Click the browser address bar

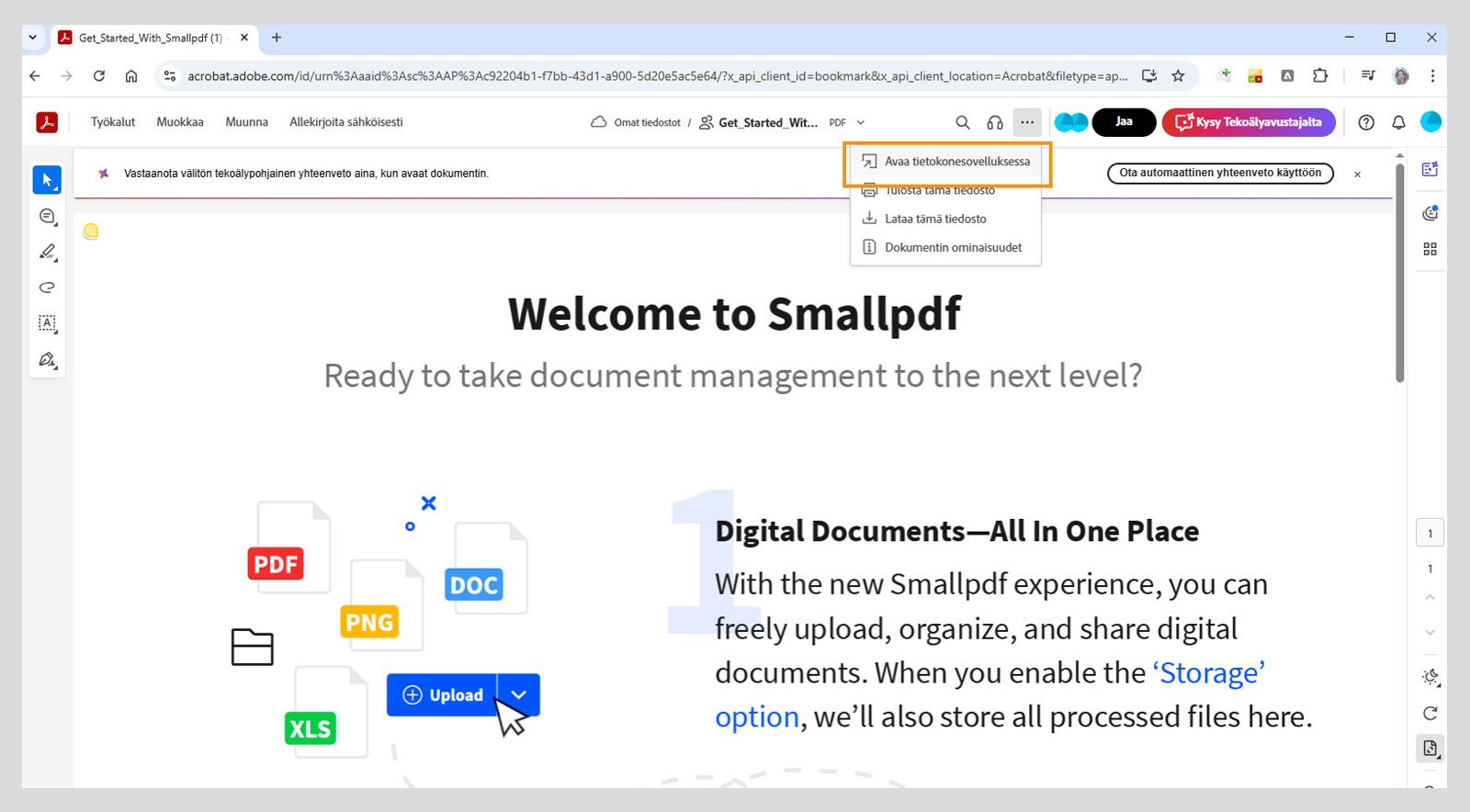657,76
